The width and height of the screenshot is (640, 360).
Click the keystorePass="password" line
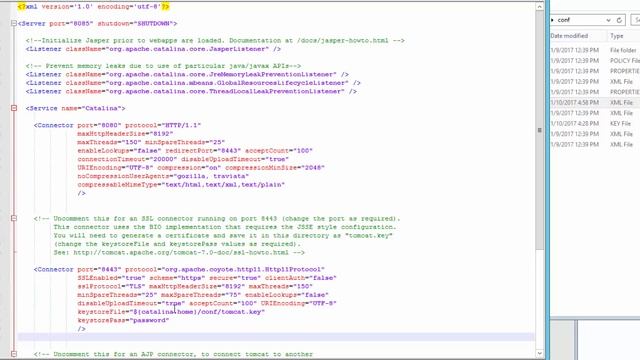point(123,320)
